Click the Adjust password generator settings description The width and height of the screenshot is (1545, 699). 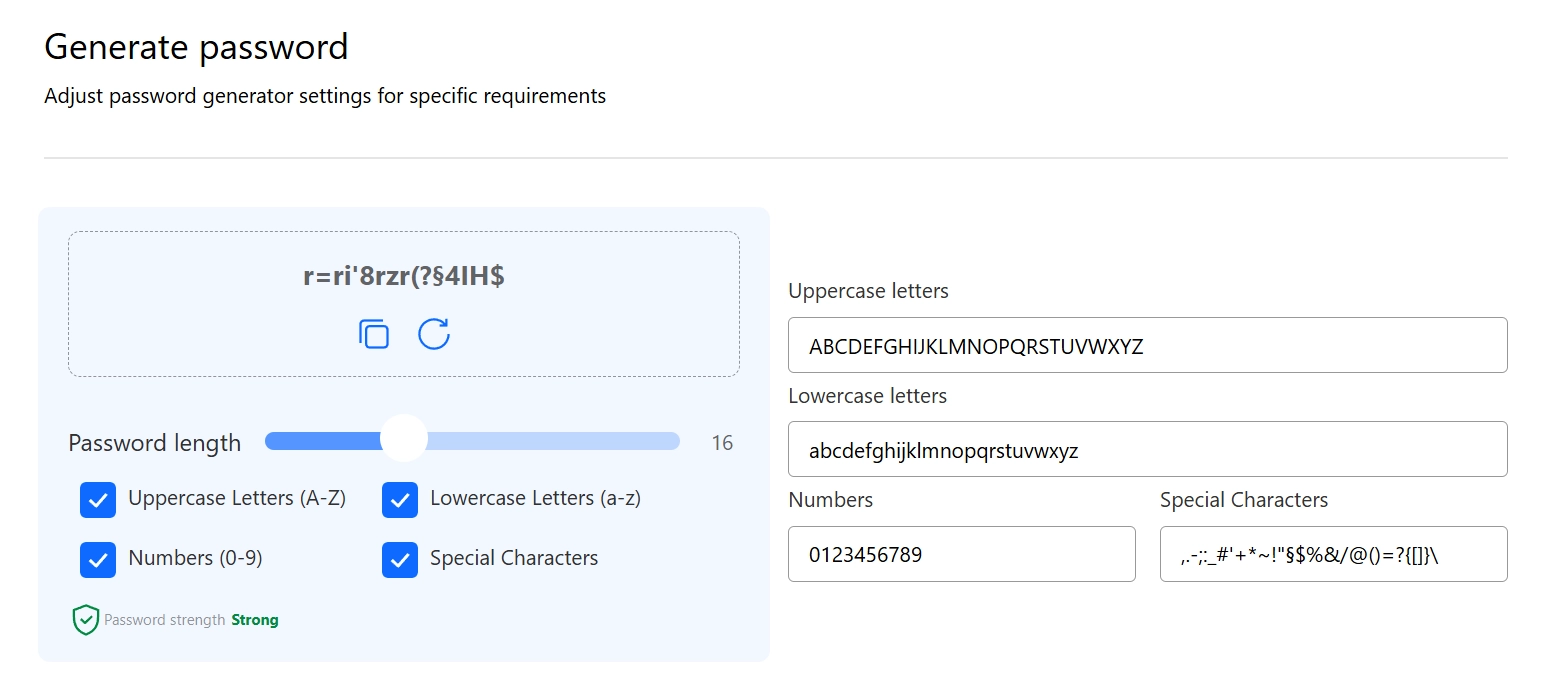pos(325,97)
